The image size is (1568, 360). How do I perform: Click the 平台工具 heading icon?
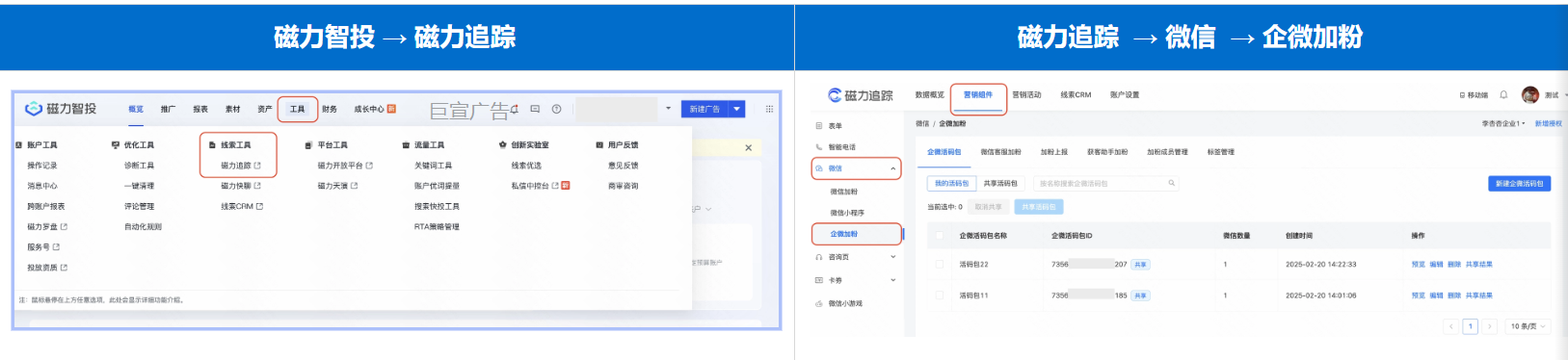click(x=308, y=144)
